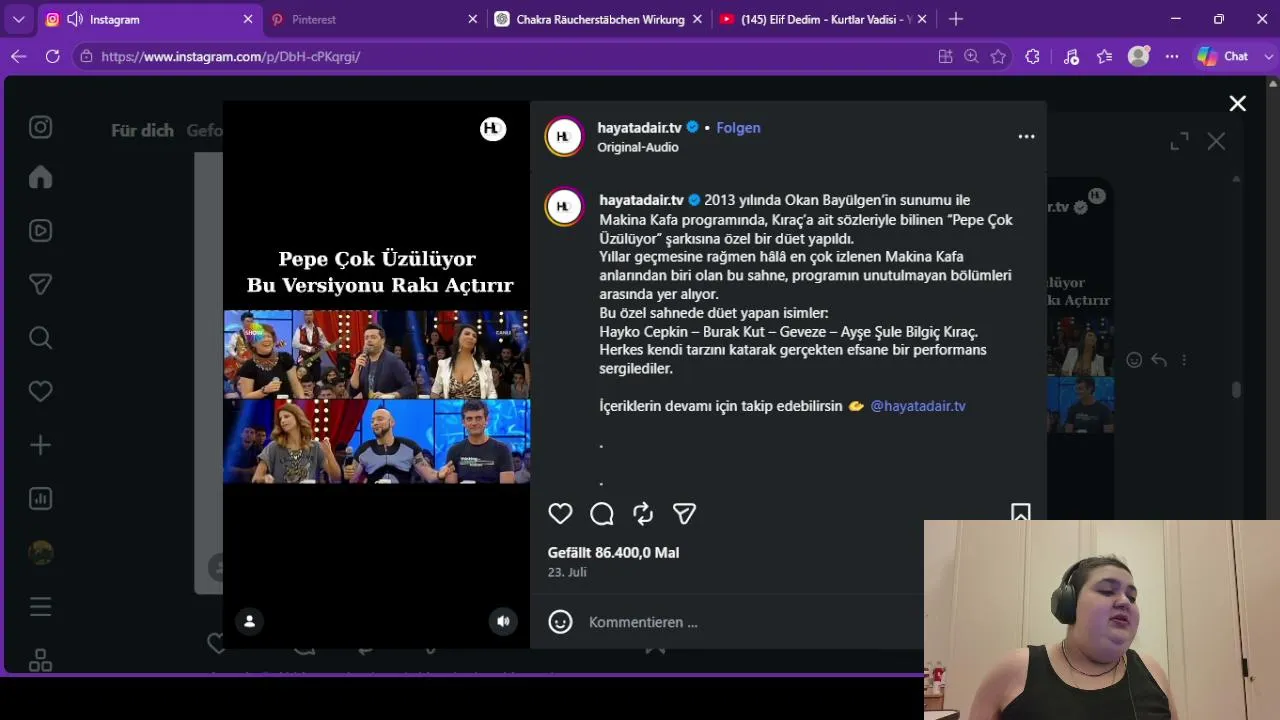Save the post with the bookmark icon
Viewport: 1280px width, 720px height.
tap(1020, 513)
